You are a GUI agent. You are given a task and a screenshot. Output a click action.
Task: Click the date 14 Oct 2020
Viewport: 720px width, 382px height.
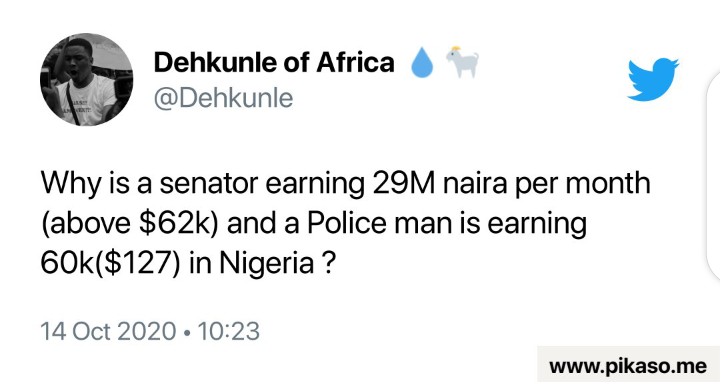click(108, 331)
